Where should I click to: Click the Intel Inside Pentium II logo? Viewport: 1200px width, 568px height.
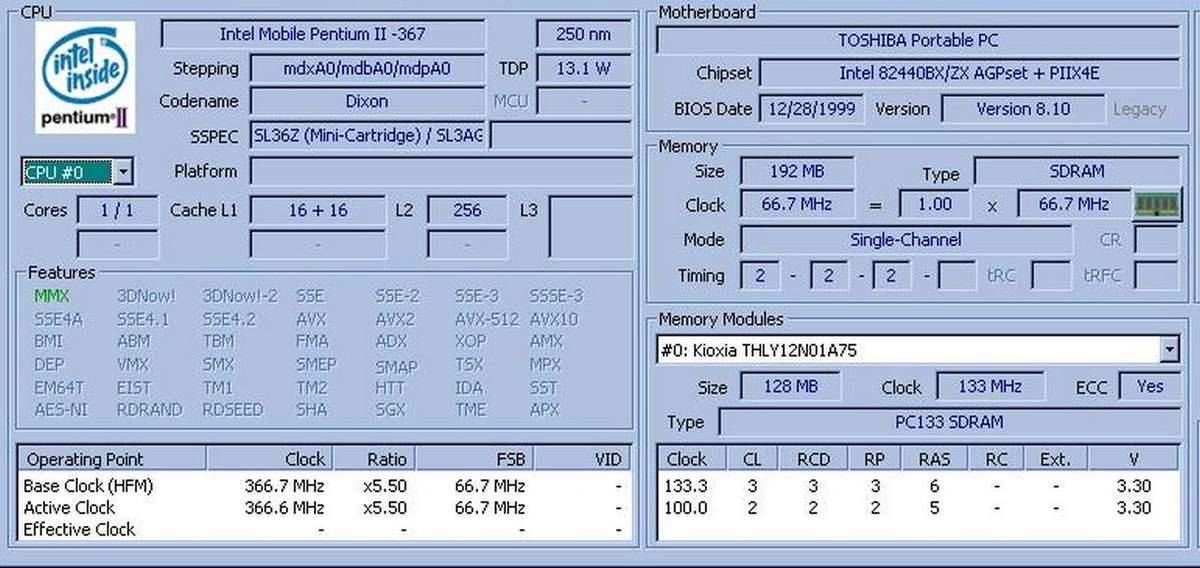click(84, 77)
